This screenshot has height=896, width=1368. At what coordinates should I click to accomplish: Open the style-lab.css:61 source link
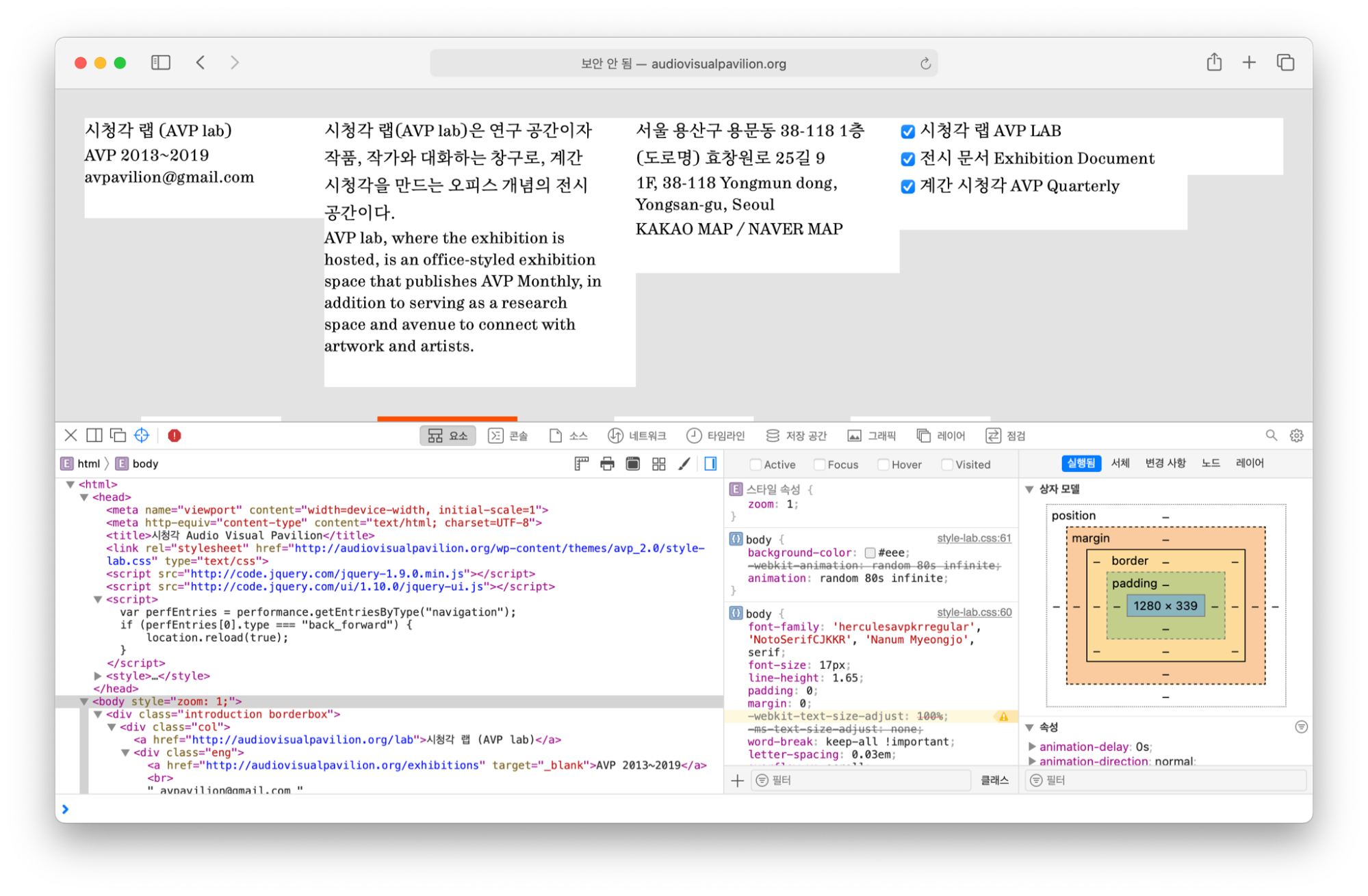[x=974, y=538]
